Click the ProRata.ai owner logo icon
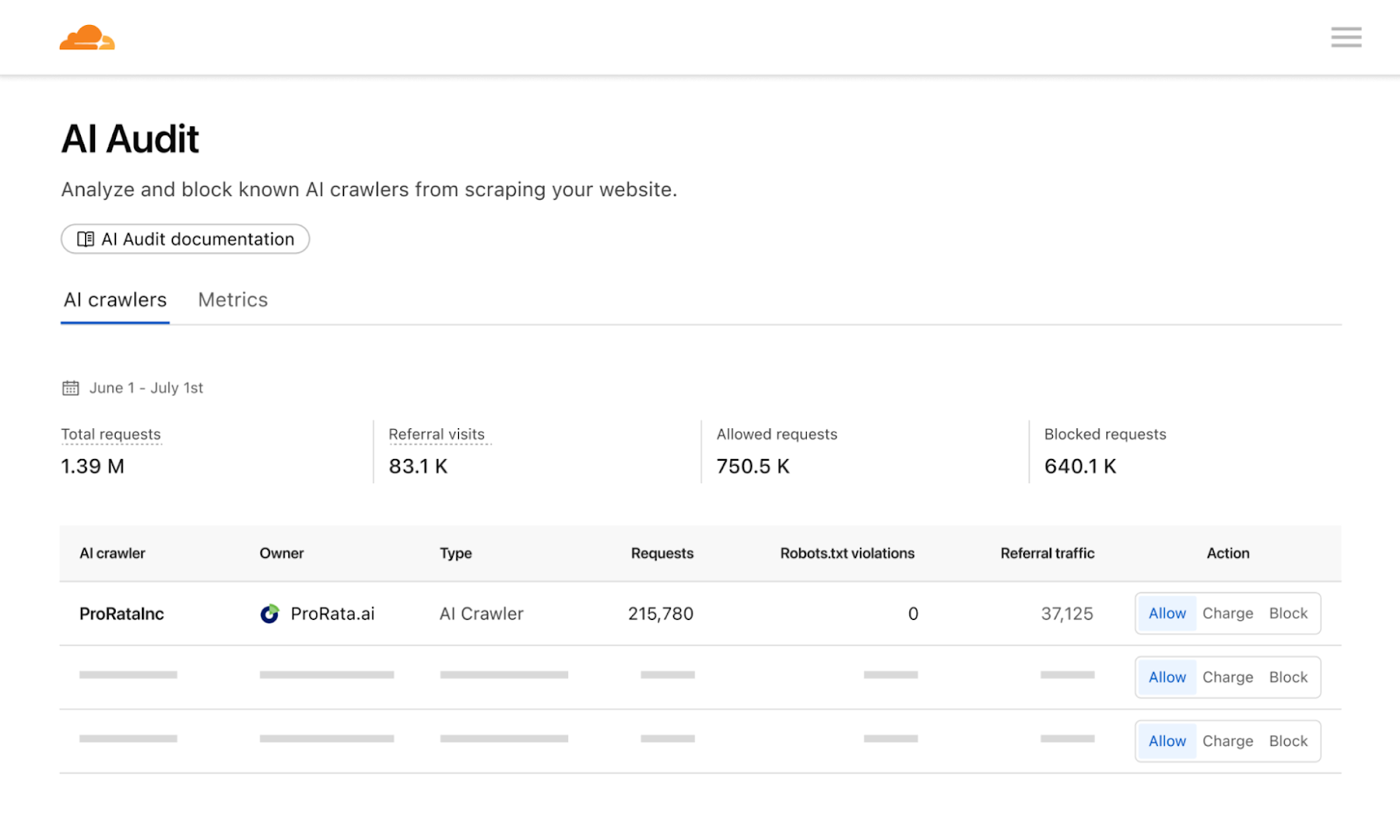This screenshot has height=840, width=1400. pos(270,613)
